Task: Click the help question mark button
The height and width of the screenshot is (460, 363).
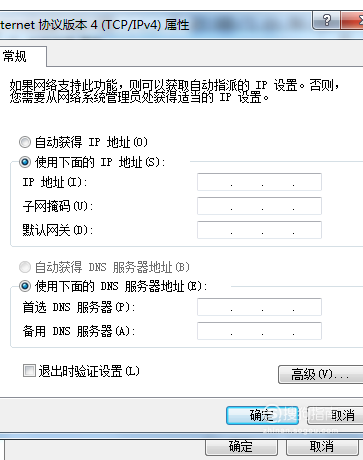Action: 326,21
